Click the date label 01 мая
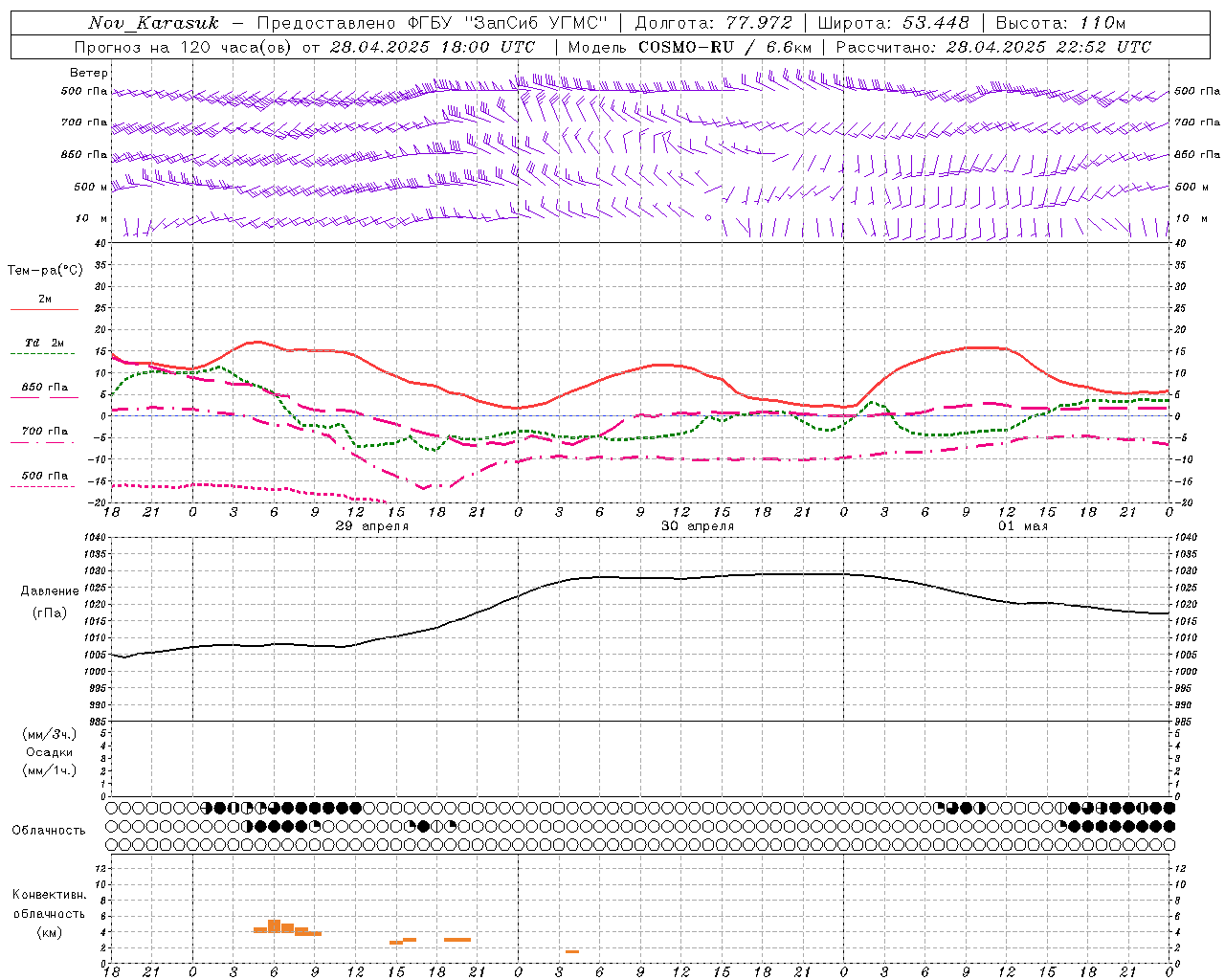The width and height of the screenshot is (1225, 980). [x=1023, y=526]
